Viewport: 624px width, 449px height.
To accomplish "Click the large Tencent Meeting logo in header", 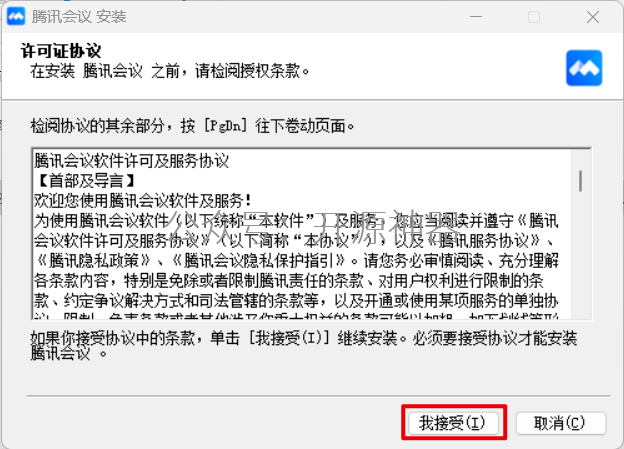I will tap(584, 68).
